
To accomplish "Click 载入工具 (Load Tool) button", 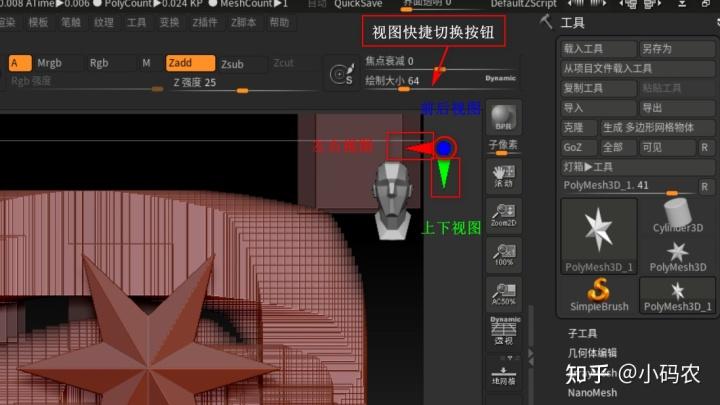I will [598, 49].
